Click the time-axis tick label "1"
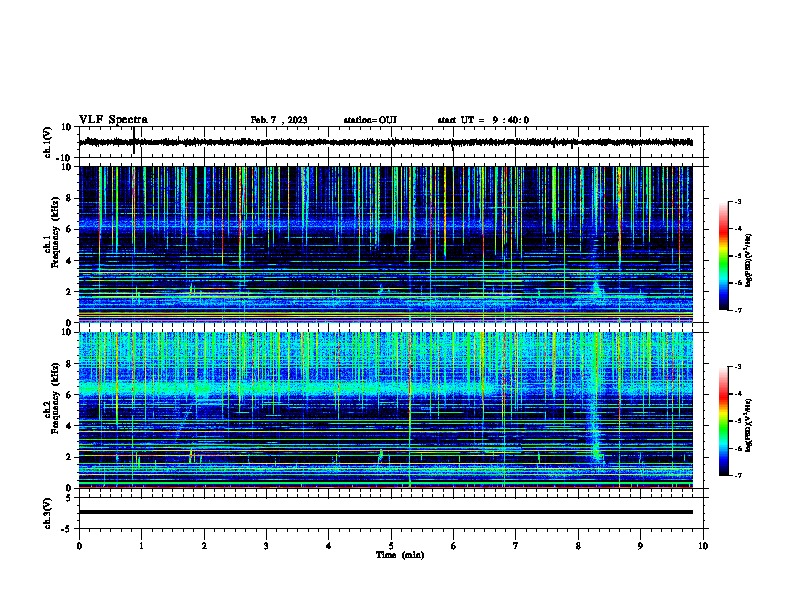The height and width of the screenshot is (612, 792). pos(141,545)
